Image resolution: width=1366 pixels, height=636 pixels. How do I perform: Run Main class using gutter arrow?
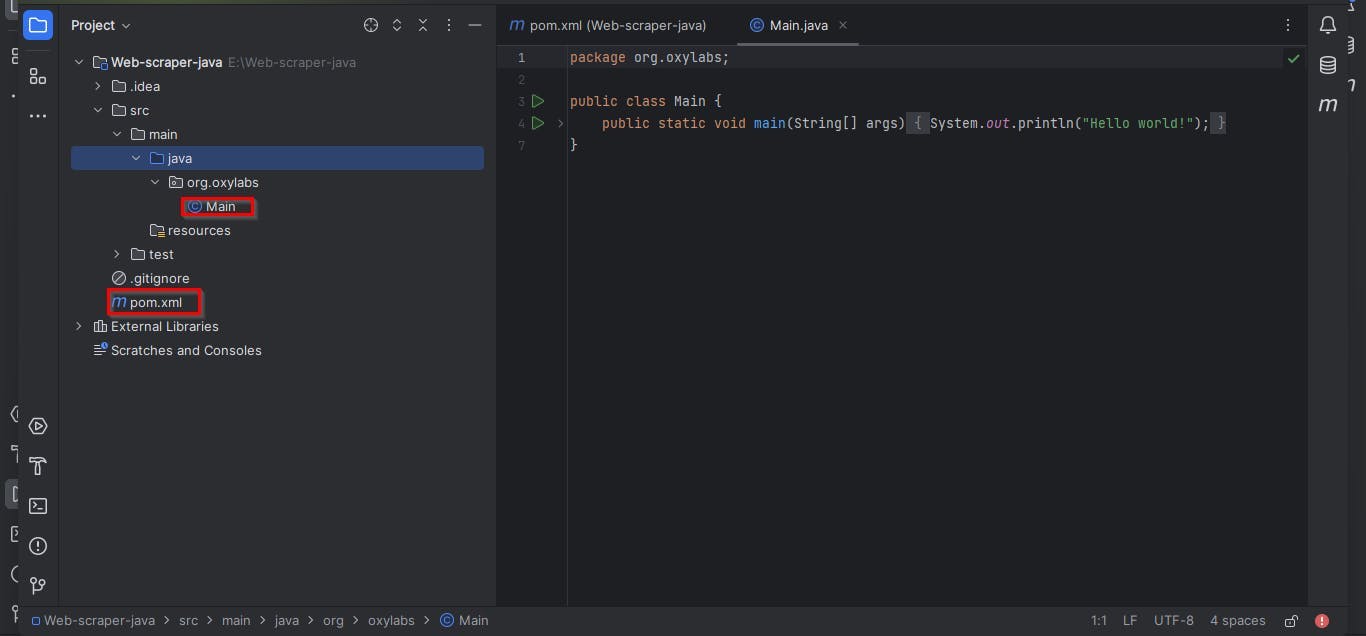(x=538, y=101)
